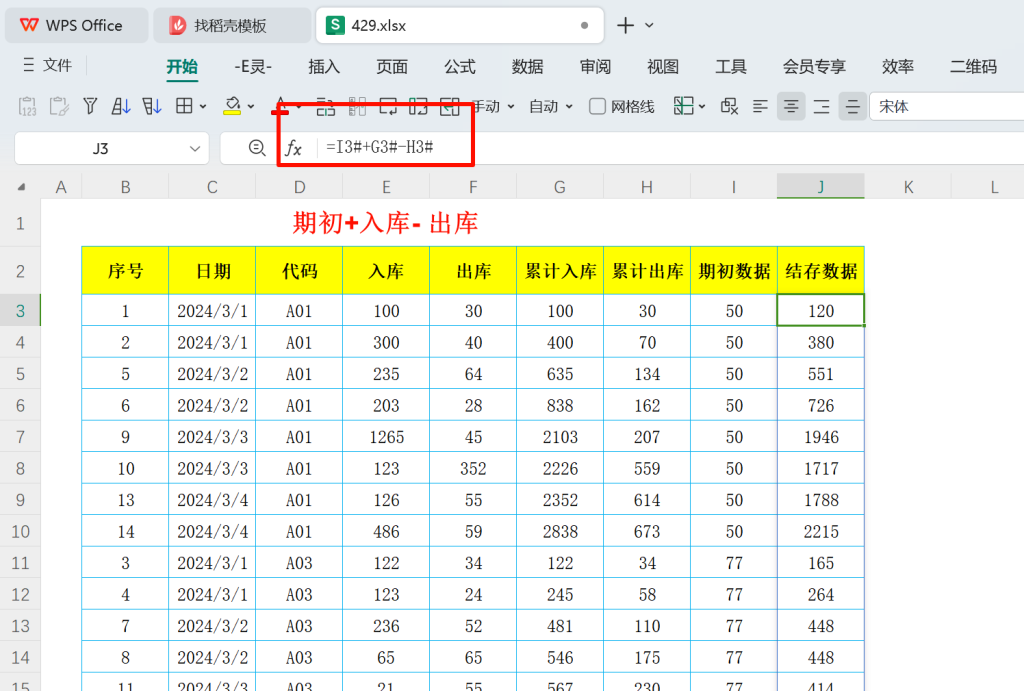Click the 结存数据 header cell

tap(821, 270)
